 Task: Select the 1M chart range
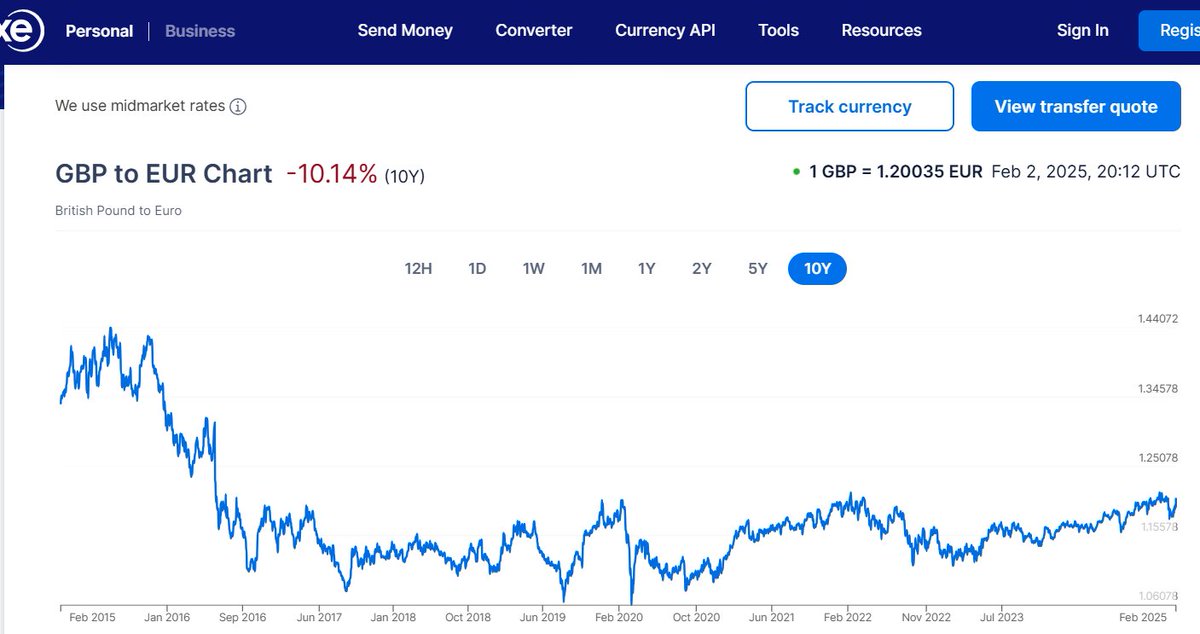click(x=591, y=268)
